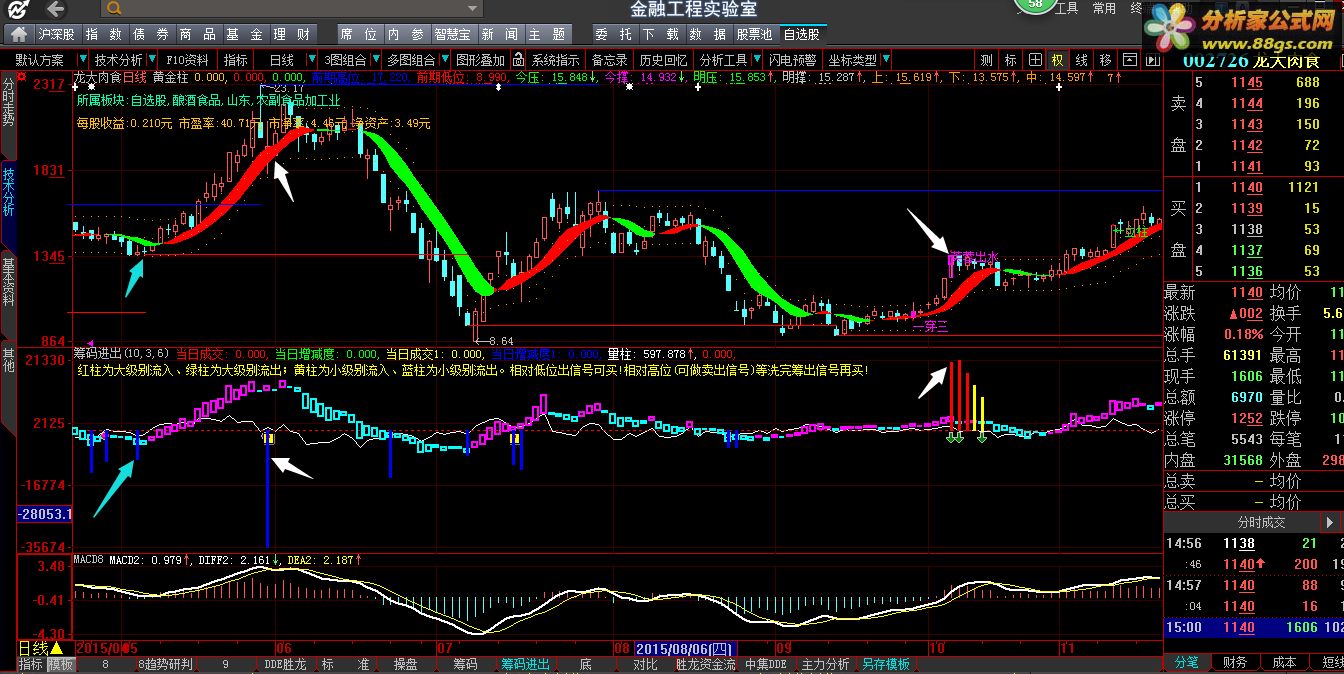This screenshot has width=1344, height=674.
Task: Click the 2015/08/06 date marker on timeline
Action: tap(685, 648)
